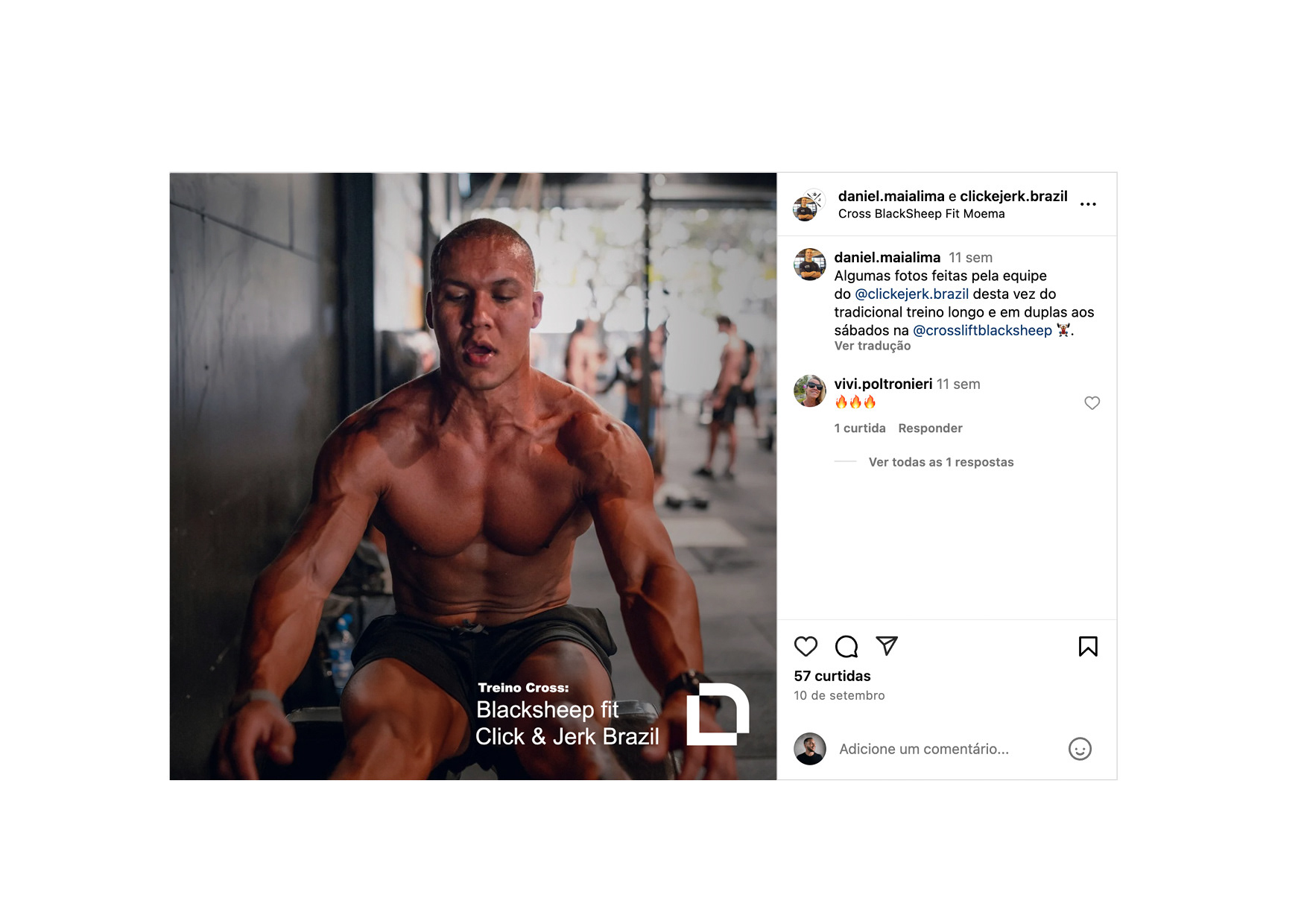1307x924 pixels.
Task: Click Ver tradução under the caption
Action: tap(873, 346)
